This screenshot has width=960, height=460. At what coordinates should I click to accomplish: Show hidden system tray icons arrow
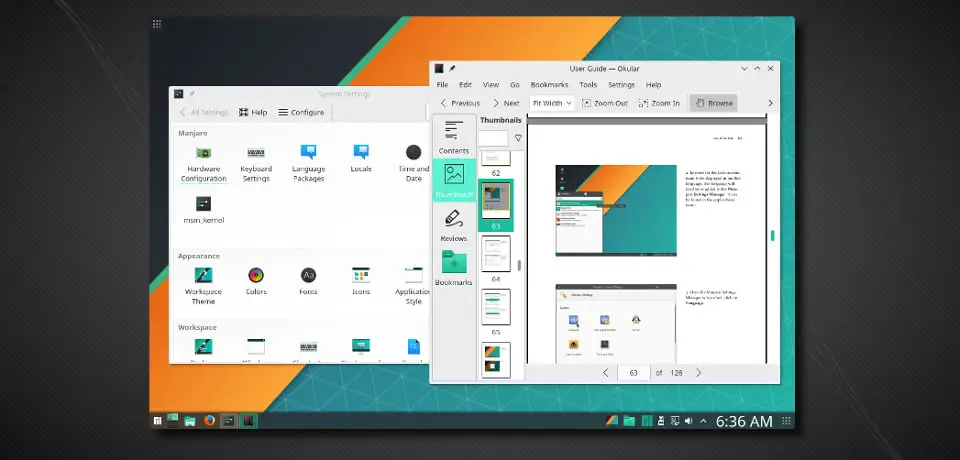(x=703, y=421)
